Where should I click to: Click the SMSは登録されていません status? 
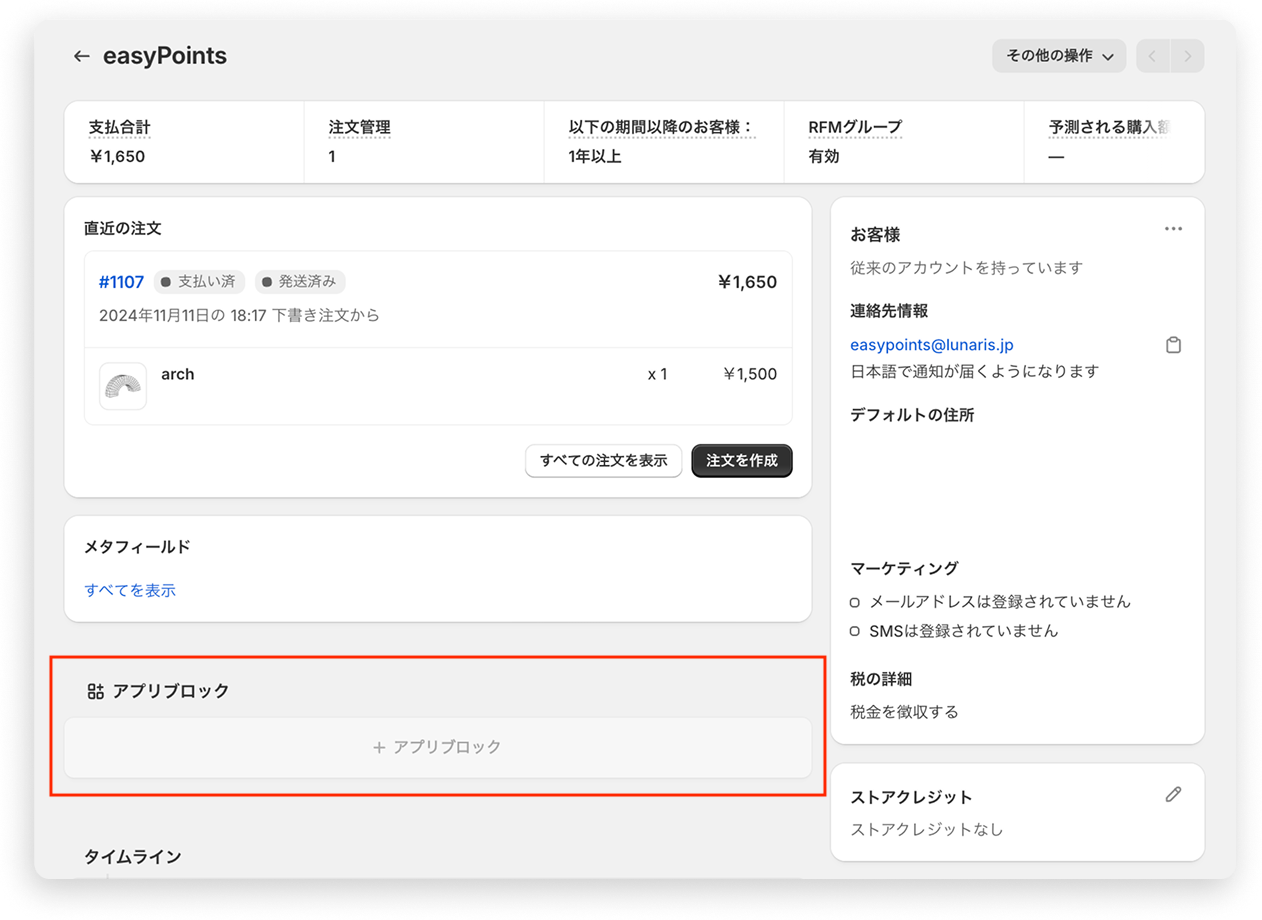964,631
